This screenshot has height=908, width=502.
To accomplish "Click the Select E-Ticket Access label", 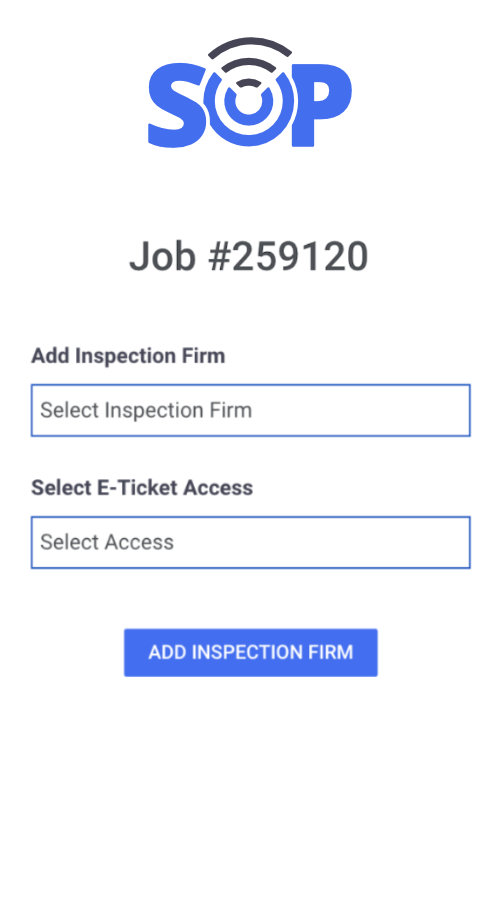I will tap(142, 488).
